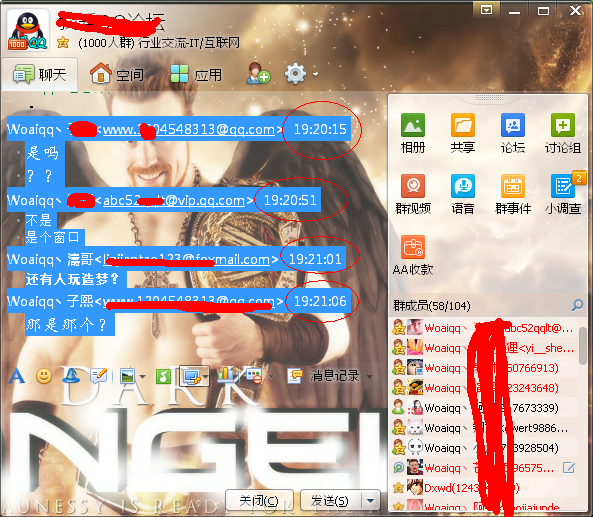The height and width of the screenshot is (517, 593).
Task: Click the vip.qq.com email link at 19:20:51
Action: tap(174, 200)
